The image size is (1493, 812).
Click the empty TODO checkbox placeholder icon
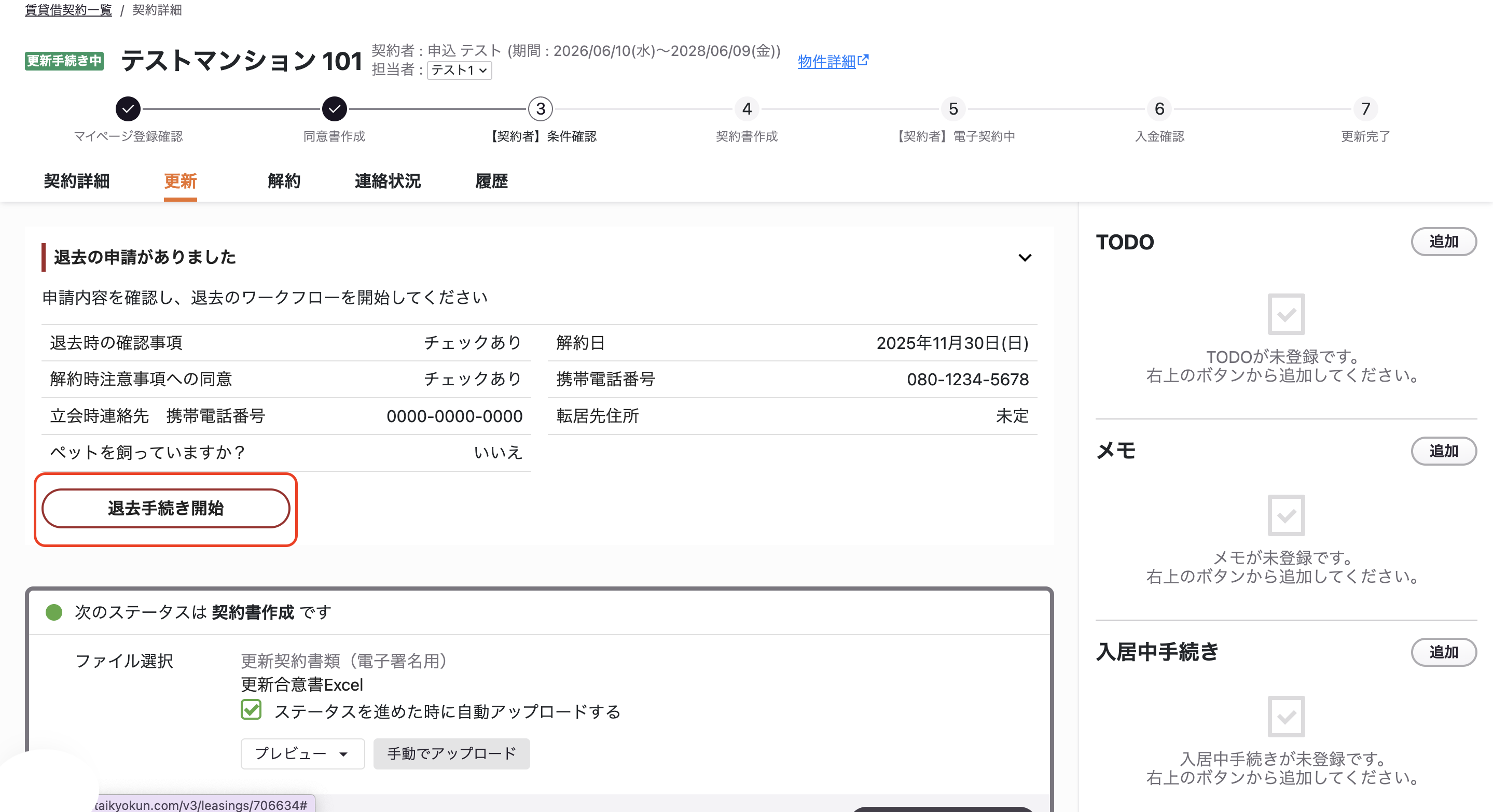(x=1286, y=315)
